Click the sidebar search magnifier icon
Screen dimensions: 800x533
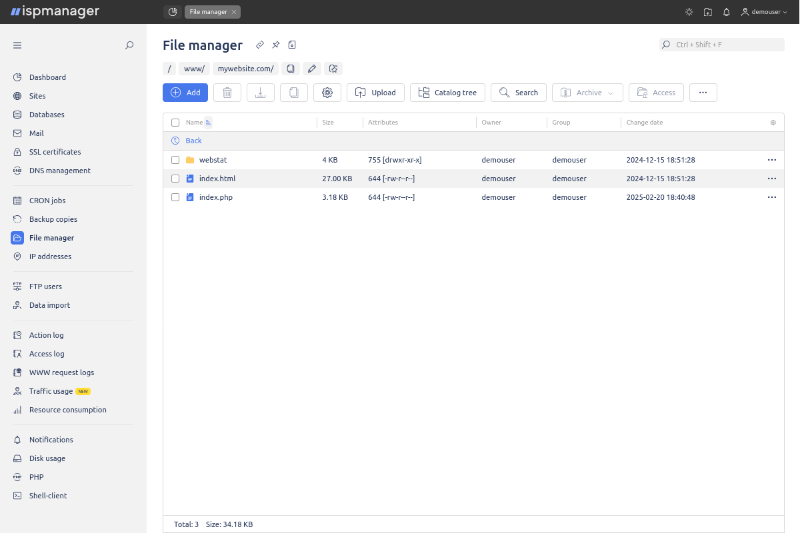[x=129, y=45]
